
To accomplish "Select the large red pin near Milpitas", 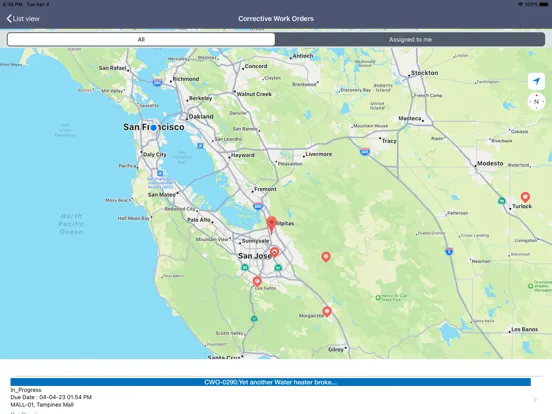I will (271, 226).
